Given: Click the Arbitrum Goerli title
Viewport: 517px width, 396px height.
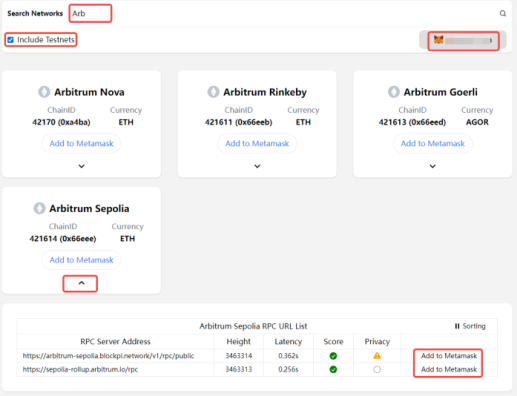Looking at the screenshot, I should pyautogui.click(x=441, y=92).
